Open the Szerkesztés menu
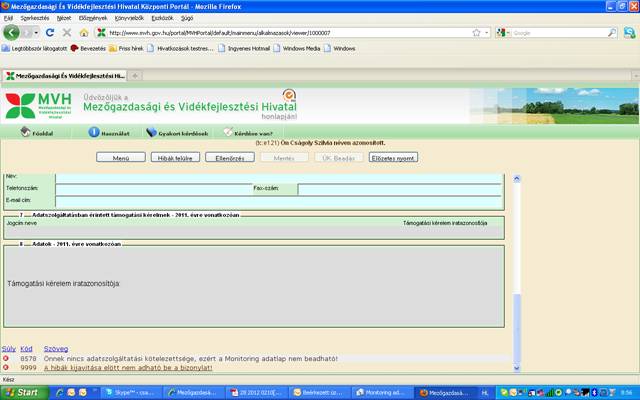The height and width of the screenshot is (400, 640). point(35,18)
